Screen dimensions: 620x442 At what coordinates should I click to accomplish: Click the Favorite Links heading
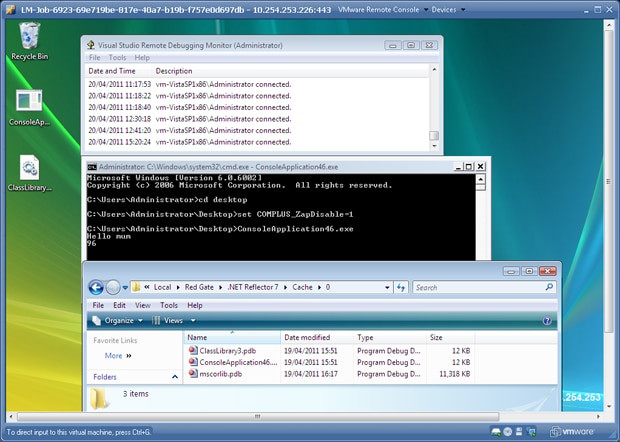point(115,340)
